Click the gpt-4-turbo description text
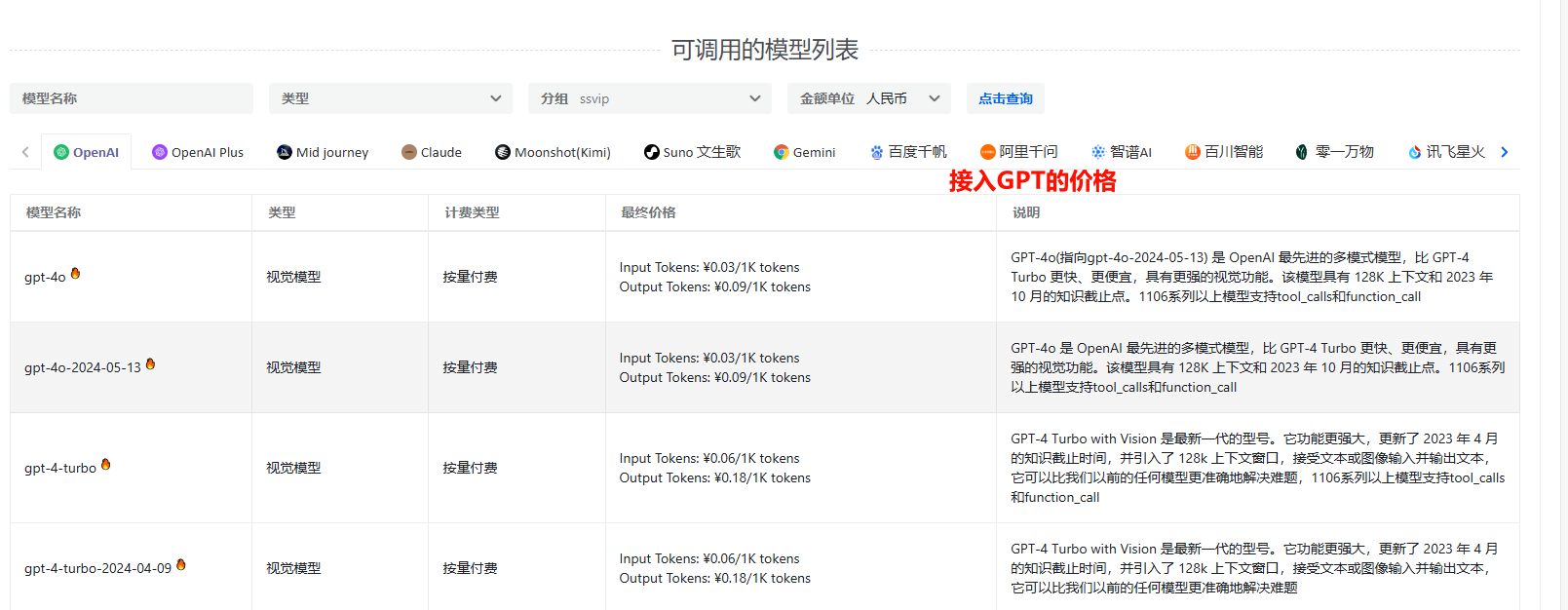Image resolution: width=1568 pixels, height=610 pixels. (1258, 468)
